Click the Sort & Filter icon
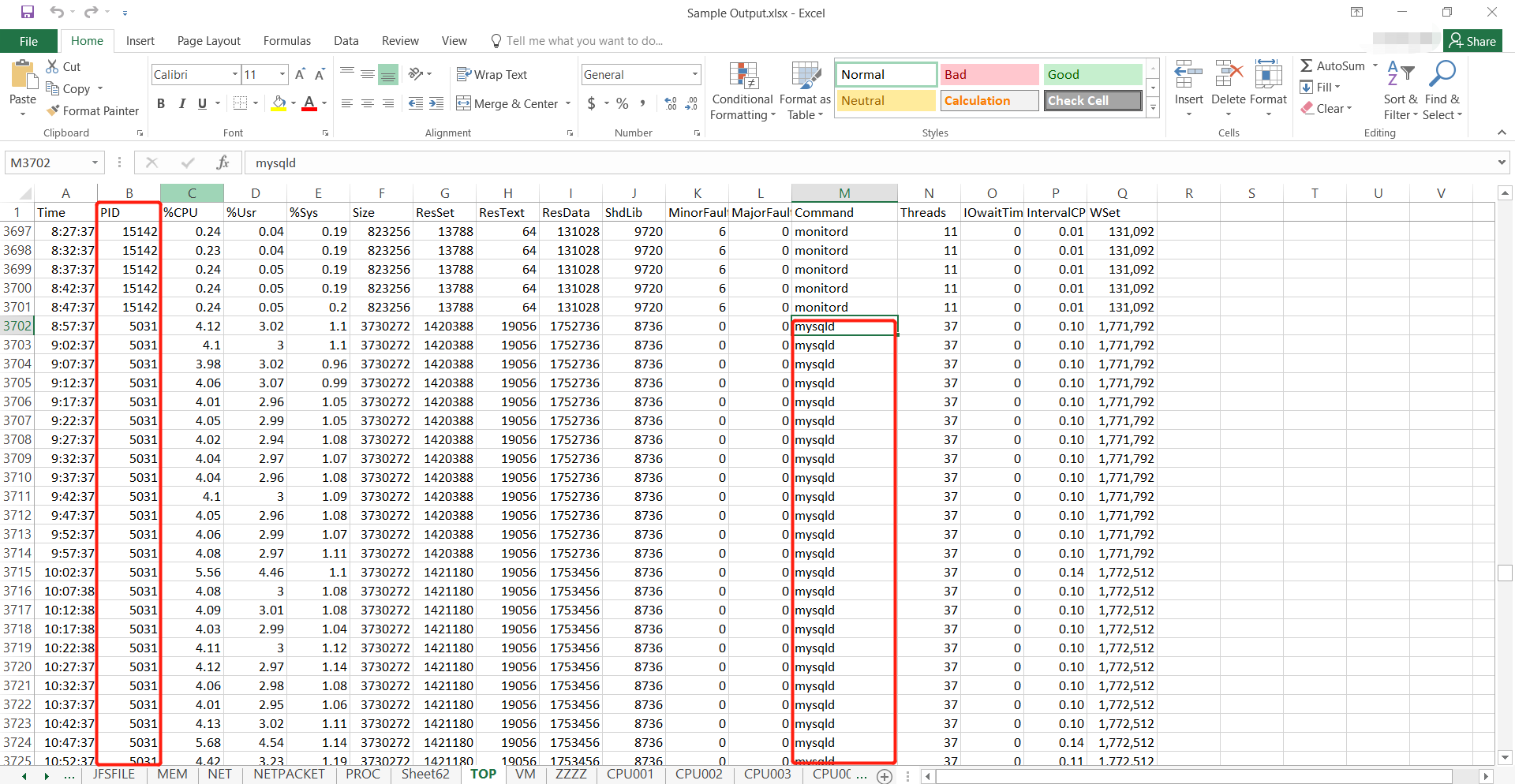1515x784 pixels. coord(1400,76)
